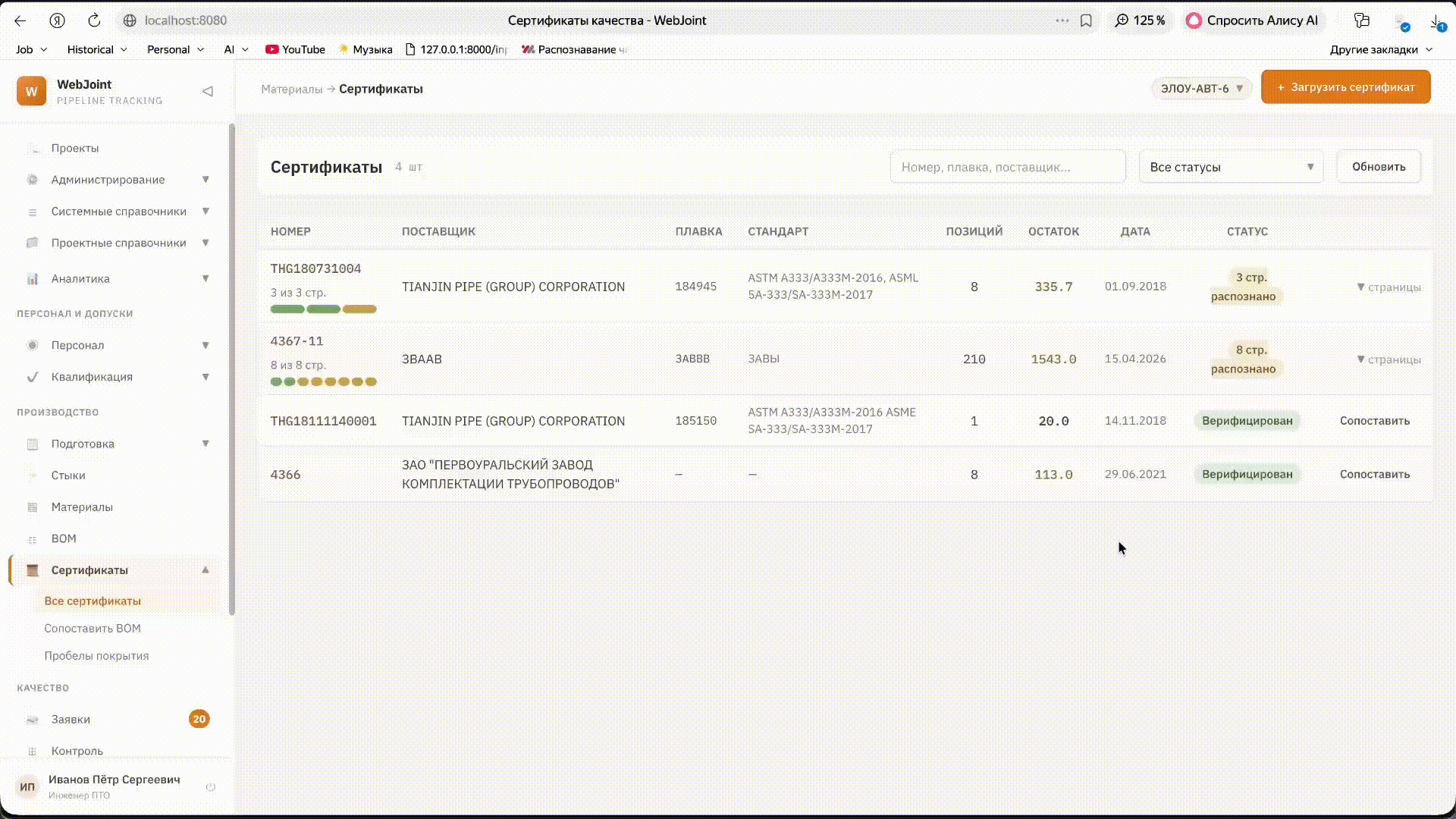Go back with browser arrow

coord(20,20)
